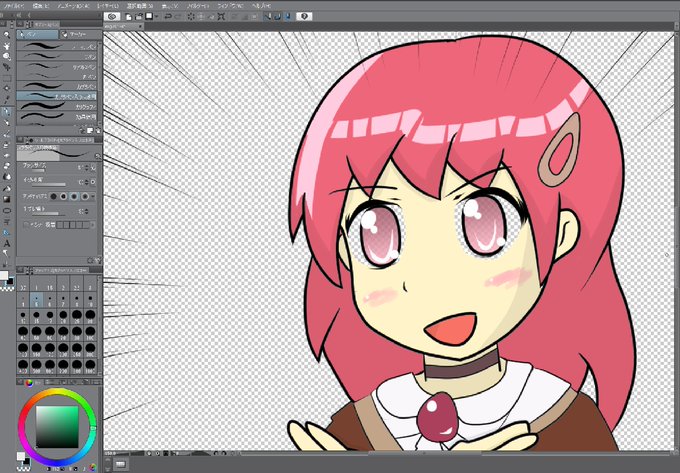680x473 pixels.
Task: Open the Save icon dropdown arrow
Action: click(x=156, y=16)
